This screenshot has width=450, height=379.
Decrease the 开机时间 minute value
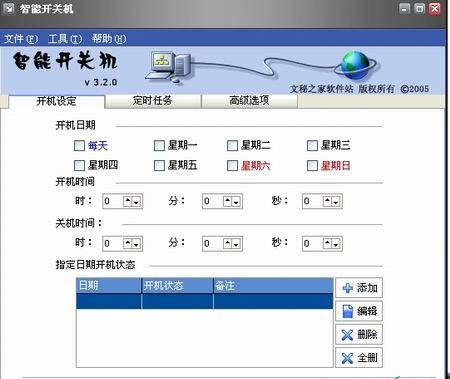(x=236, y=201)
